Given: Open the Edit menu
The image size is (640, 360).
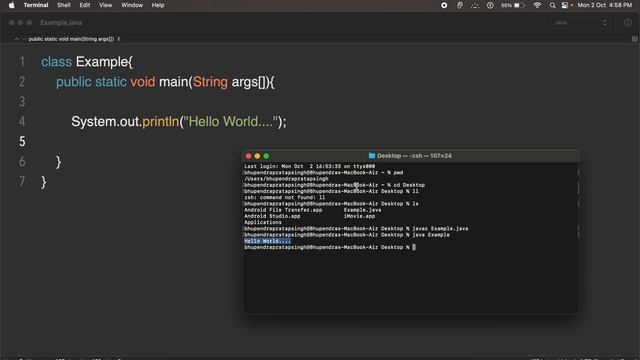Looking at the screenshot, I should 84,5.
